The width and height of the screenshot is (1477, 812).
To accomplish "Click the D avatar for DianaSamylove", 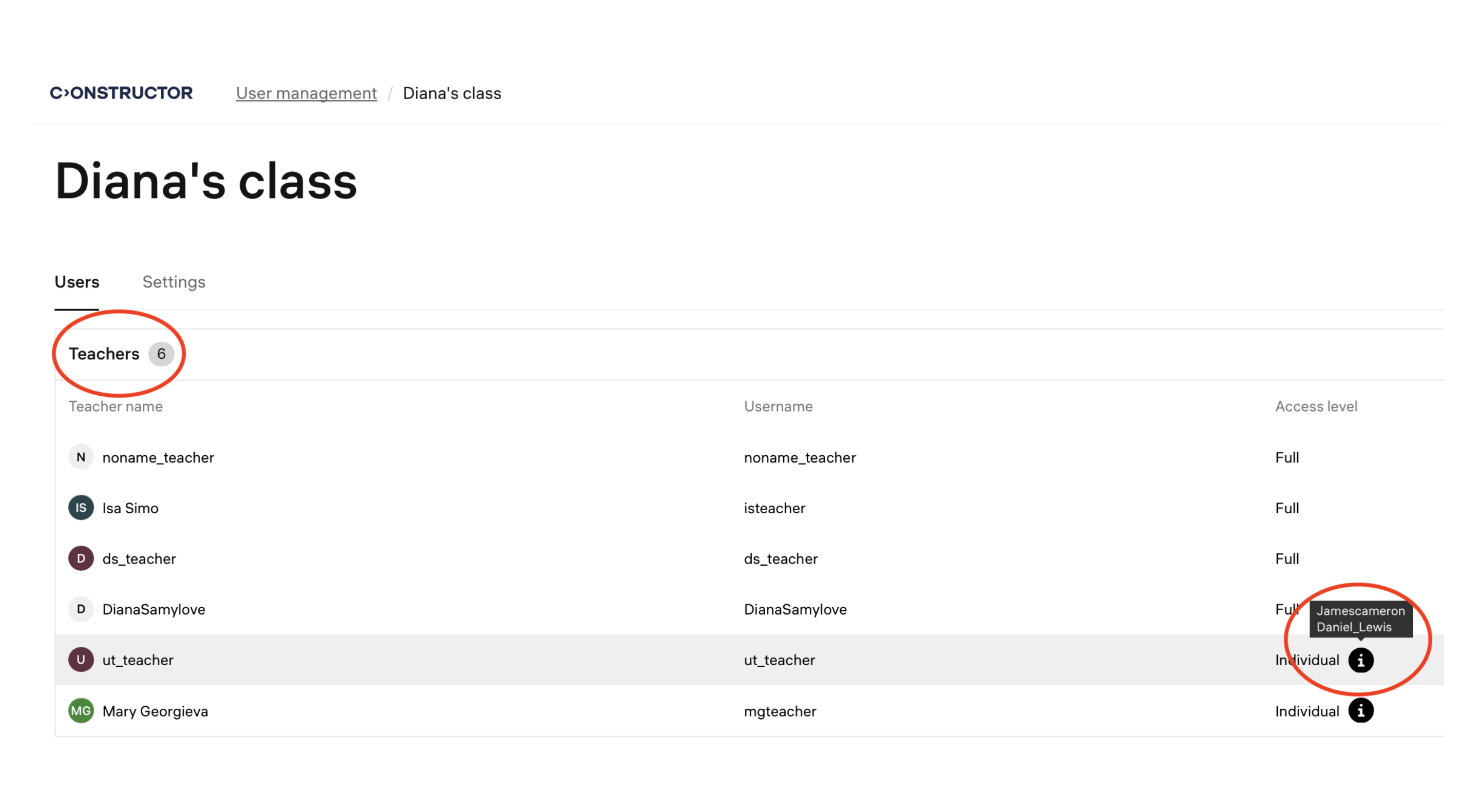I will (x=81, y=609).
